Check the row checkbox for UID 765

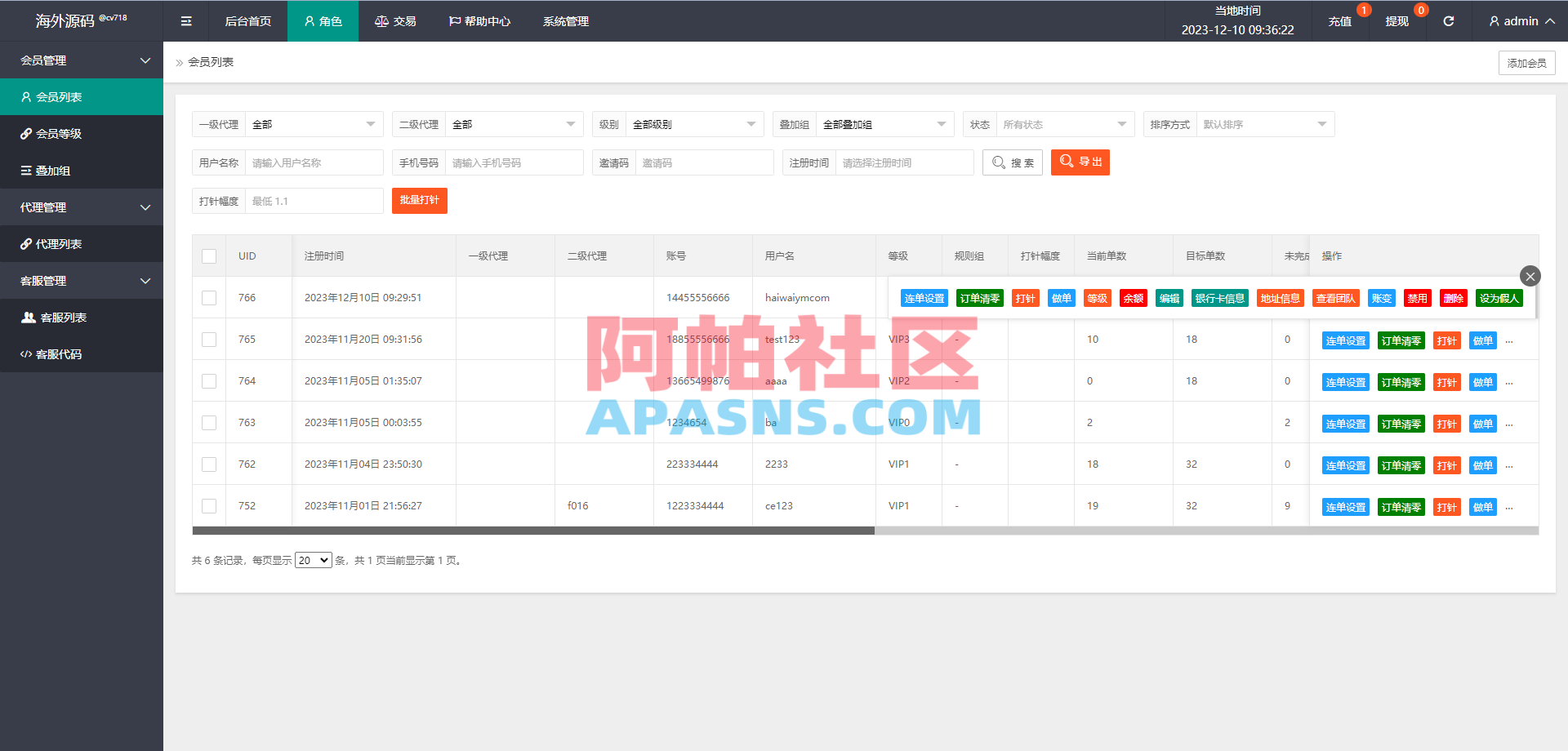[208, 339]
